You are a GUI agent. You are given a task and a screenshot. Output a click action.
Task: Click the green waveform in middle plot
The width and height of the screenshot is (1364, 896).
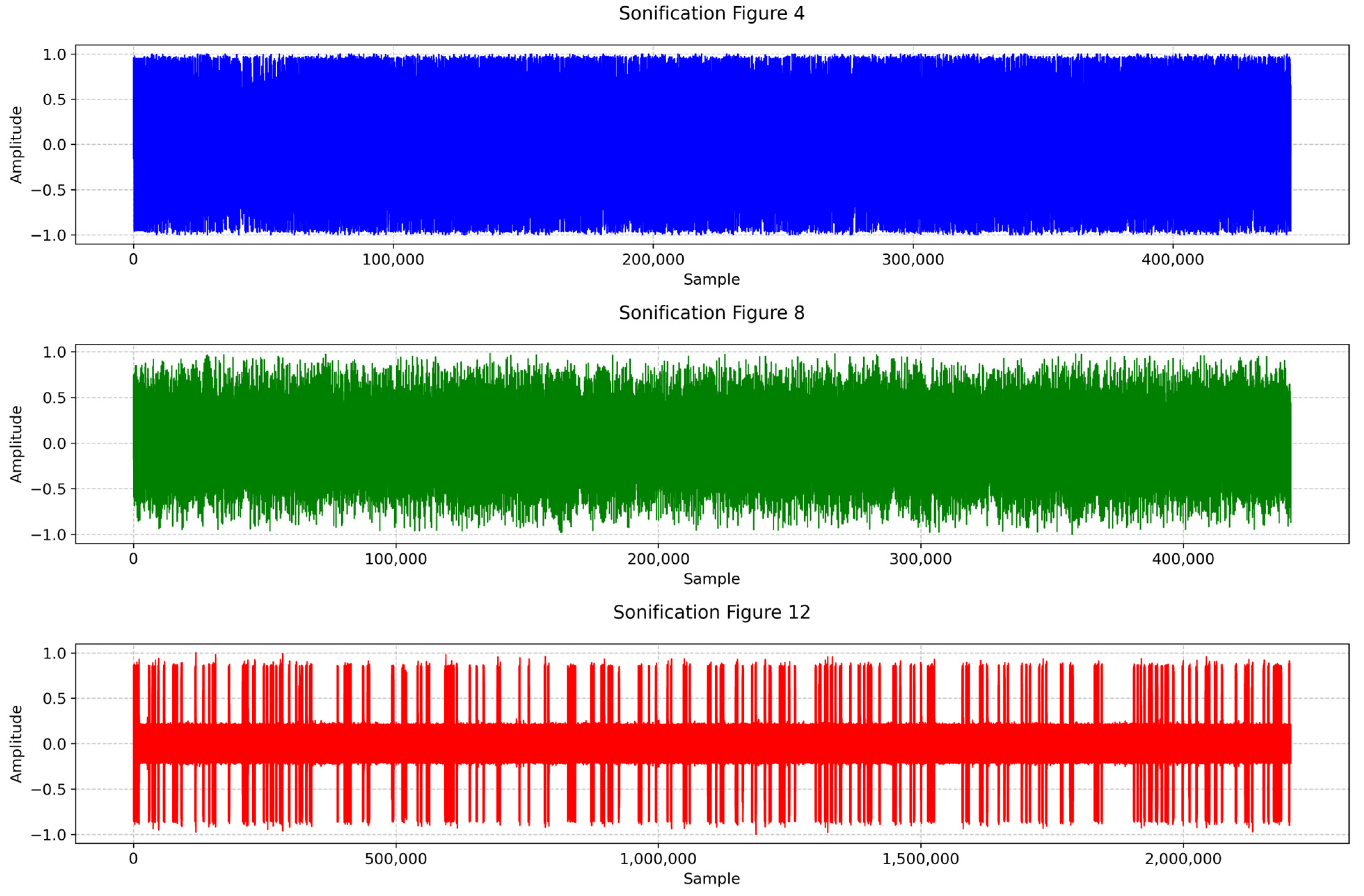(711, 443)
